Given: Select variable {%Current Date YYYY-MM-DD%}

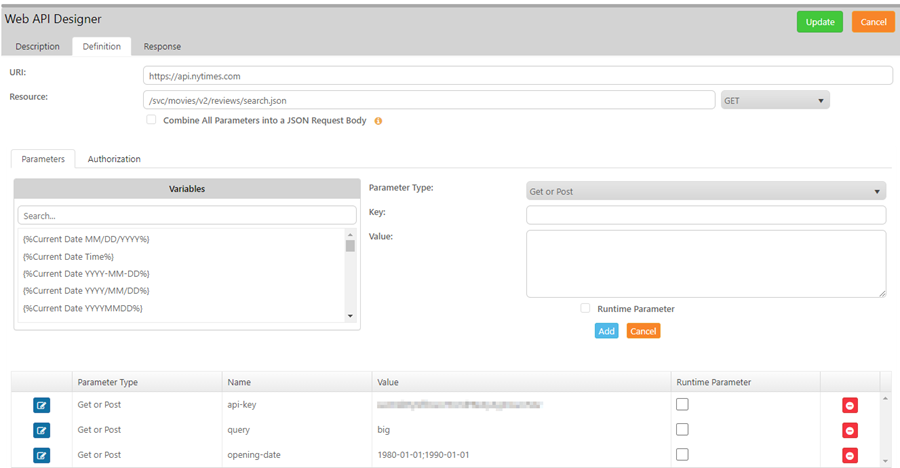Looking at the screenshot, I should click(86, 274).
